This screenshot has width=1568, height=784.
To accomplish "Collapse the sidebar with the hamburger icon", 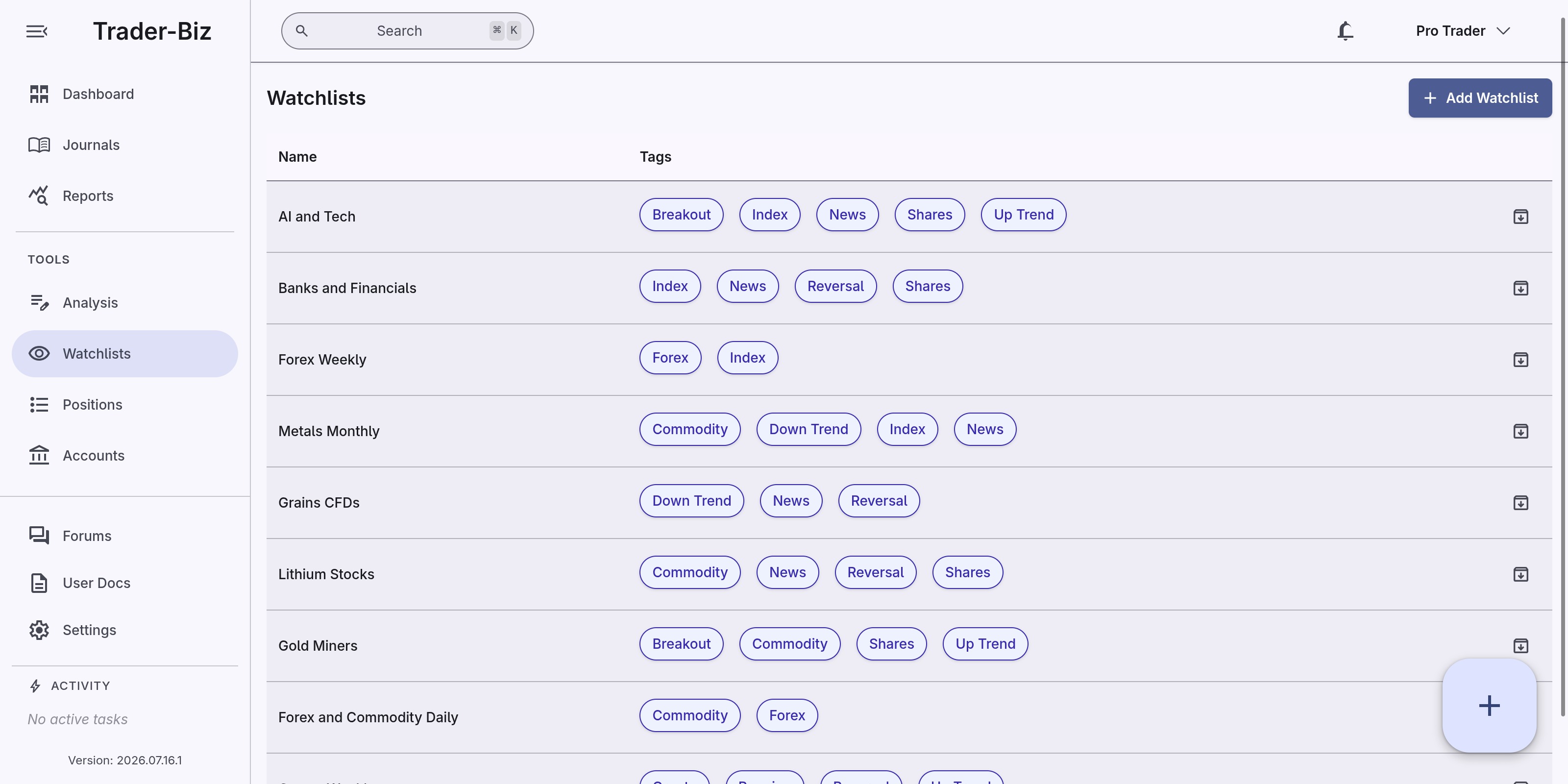I will tap(37, 31).
